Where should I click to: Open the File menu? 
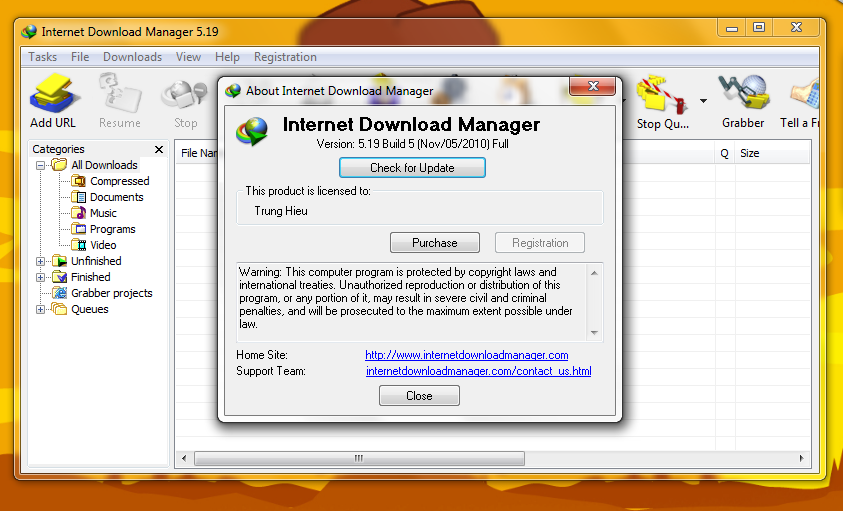tap(80, 57)
